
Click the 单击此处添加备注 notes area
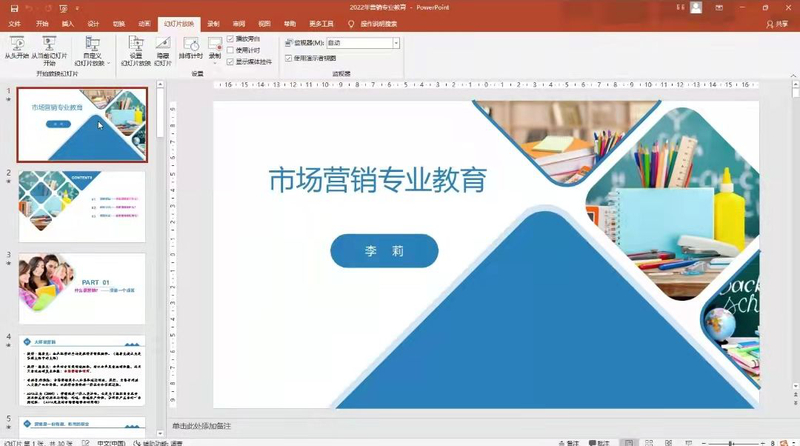point(202,426)
